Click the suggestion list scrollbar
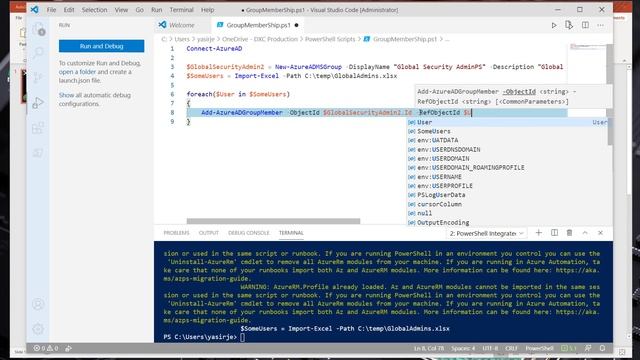This screenshot has width=640, height=360. (x=610, y=131)
